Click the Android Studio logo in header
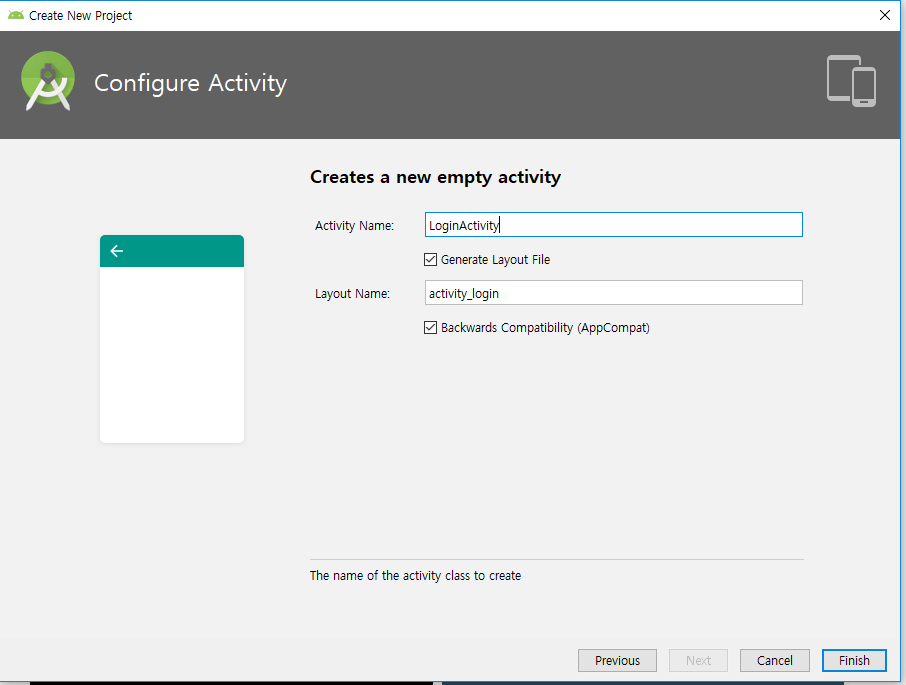Viewport: 906px width, 685px height. [48, 81]
